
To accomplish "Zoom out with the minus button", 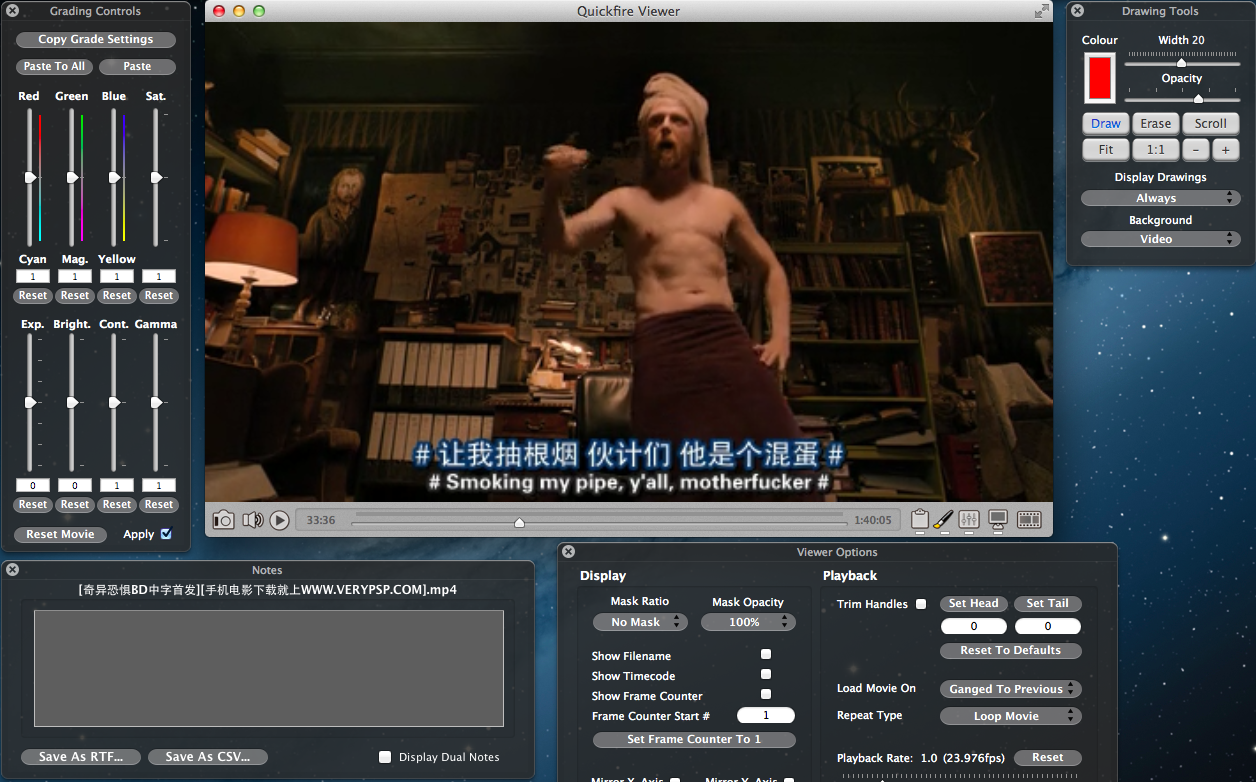I will [x=1195, y=150].
